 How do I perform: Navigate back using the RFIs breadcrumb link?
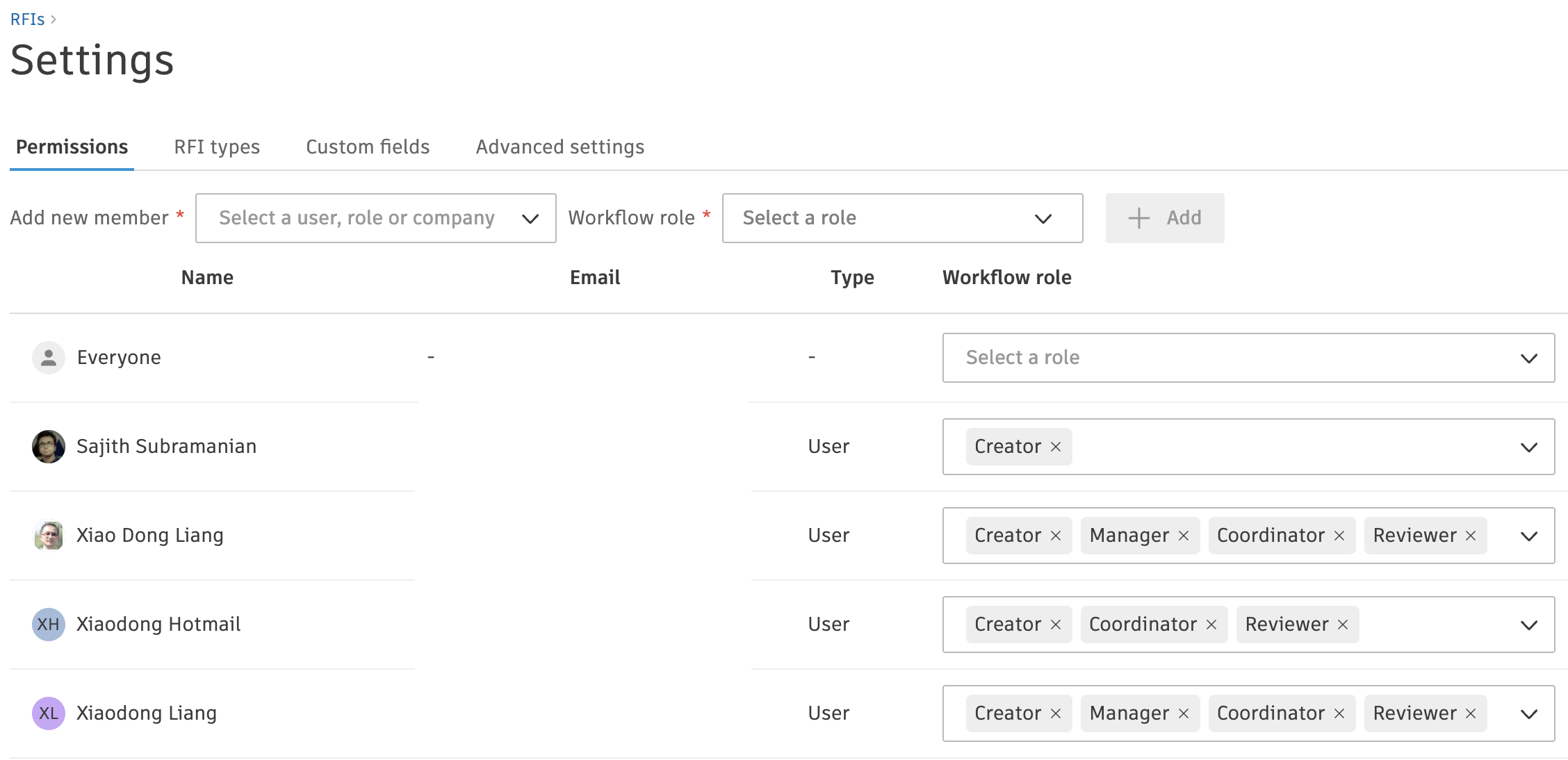[x=27, y=19]
